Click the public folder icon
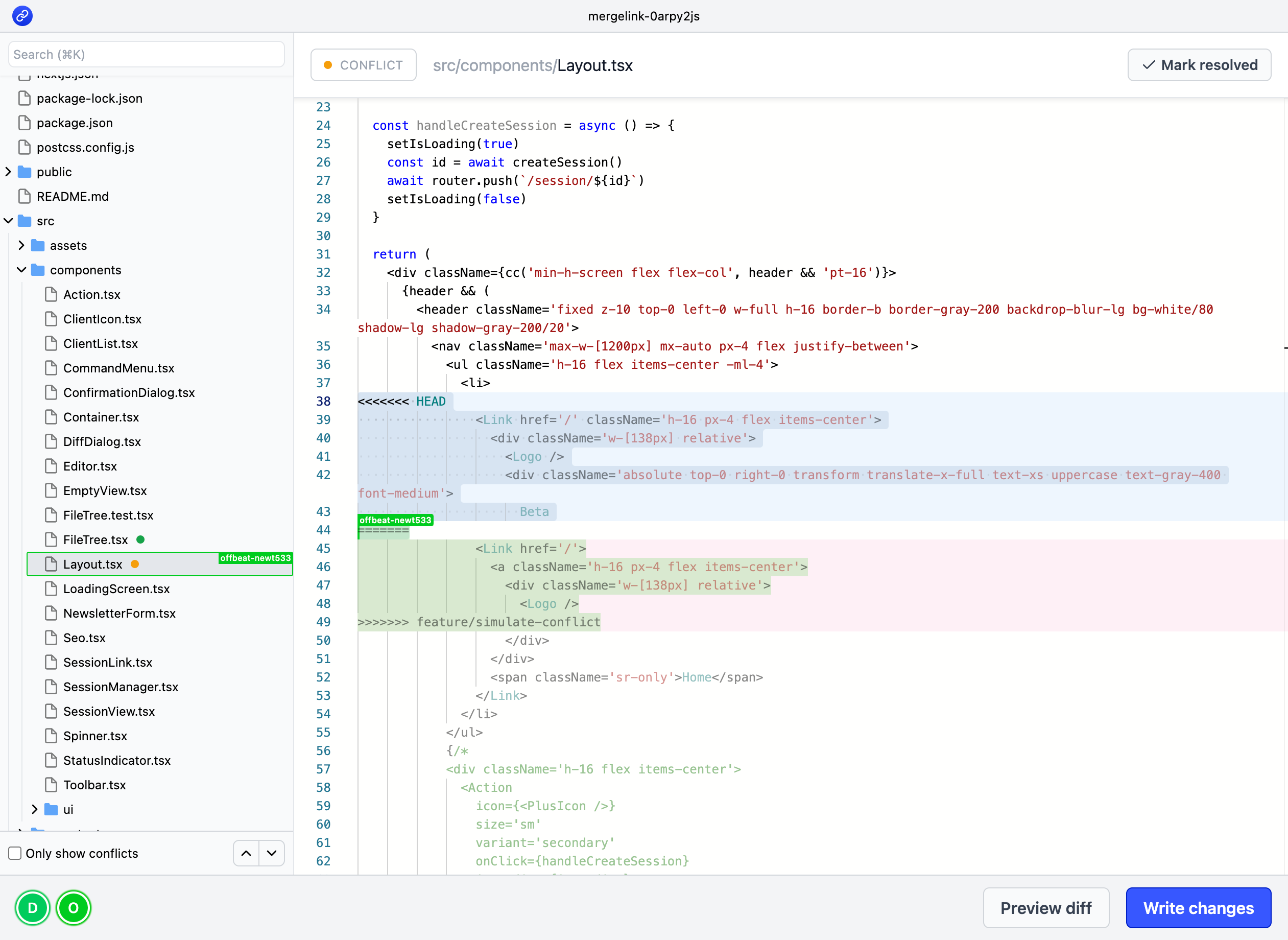Screen dimensions: 1288x940 pos(25,172)
